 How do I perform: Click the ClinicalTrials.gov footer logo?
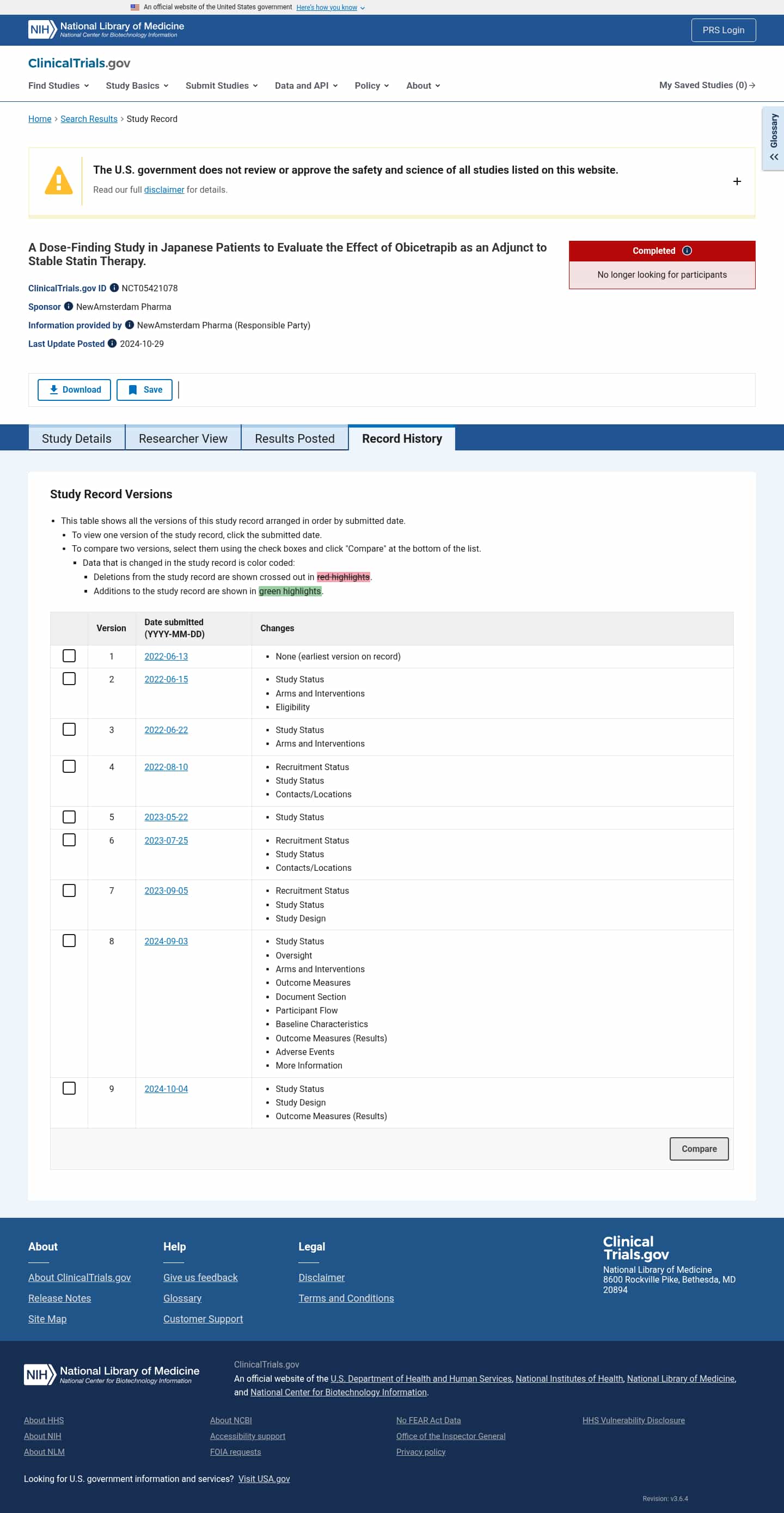click(x=636, y=1248)
